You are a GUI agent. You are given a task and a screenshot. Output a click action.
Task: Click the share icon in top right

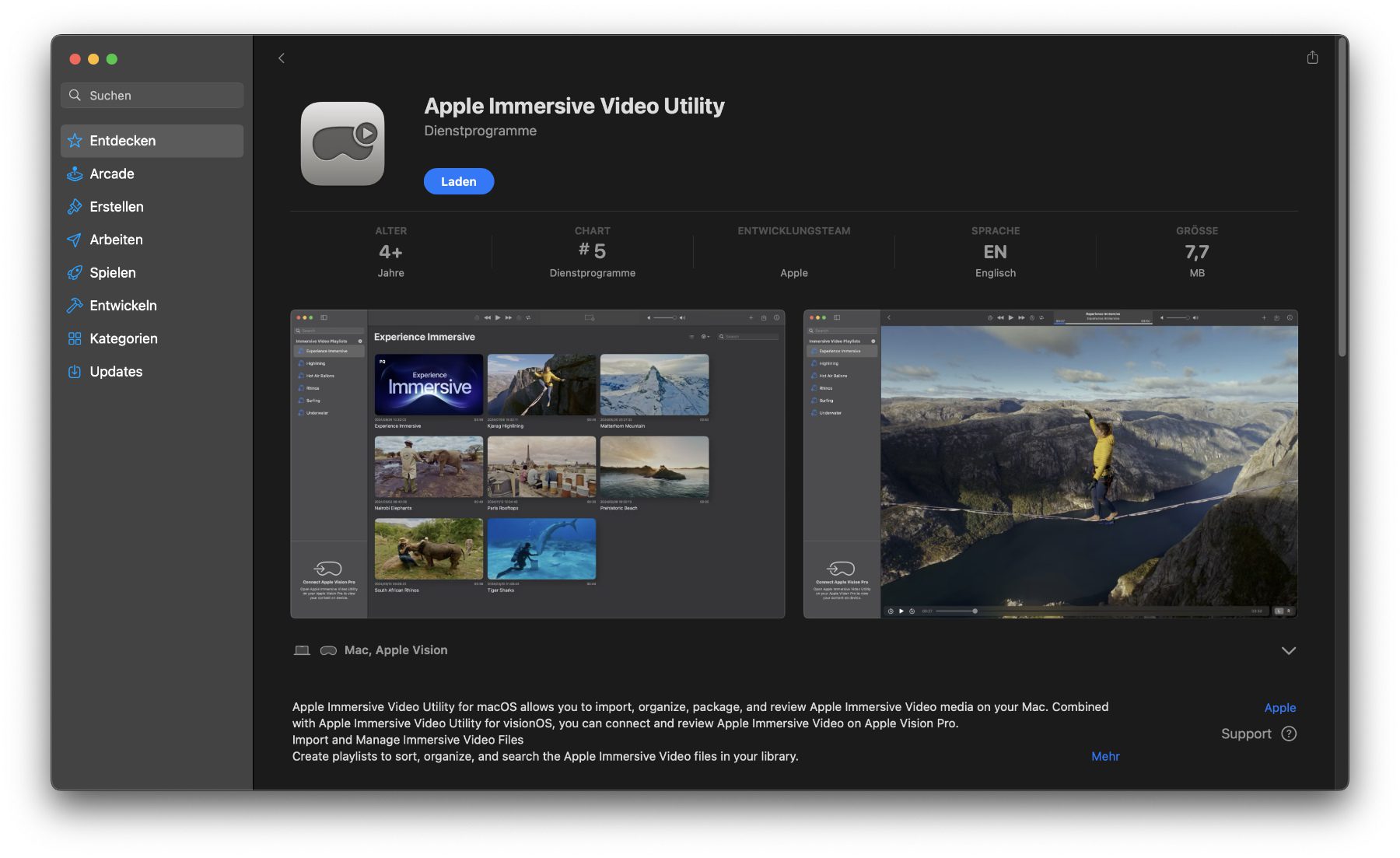click(x=1312, y=58)
